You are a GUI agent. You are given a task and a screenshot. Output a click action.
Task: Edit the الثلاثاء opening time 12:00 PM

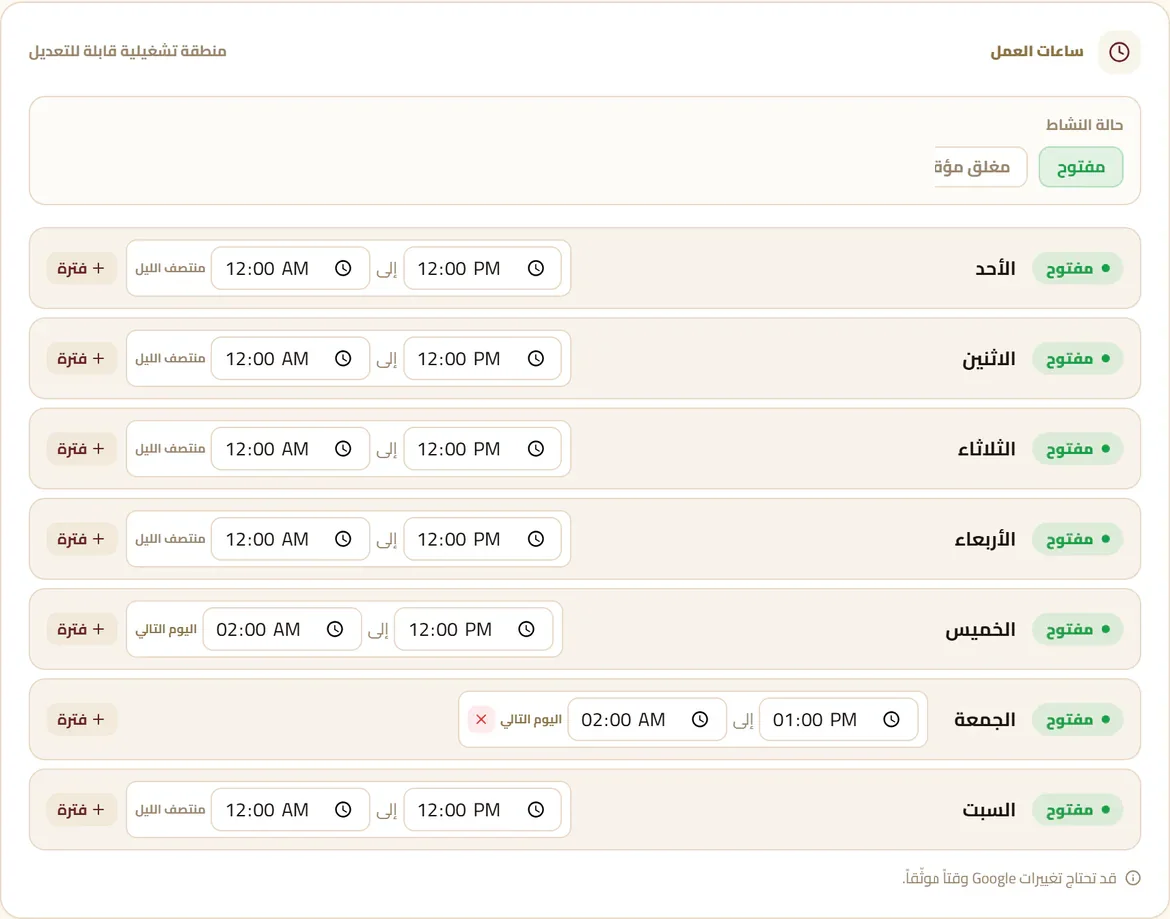click(x=482, y=449)
